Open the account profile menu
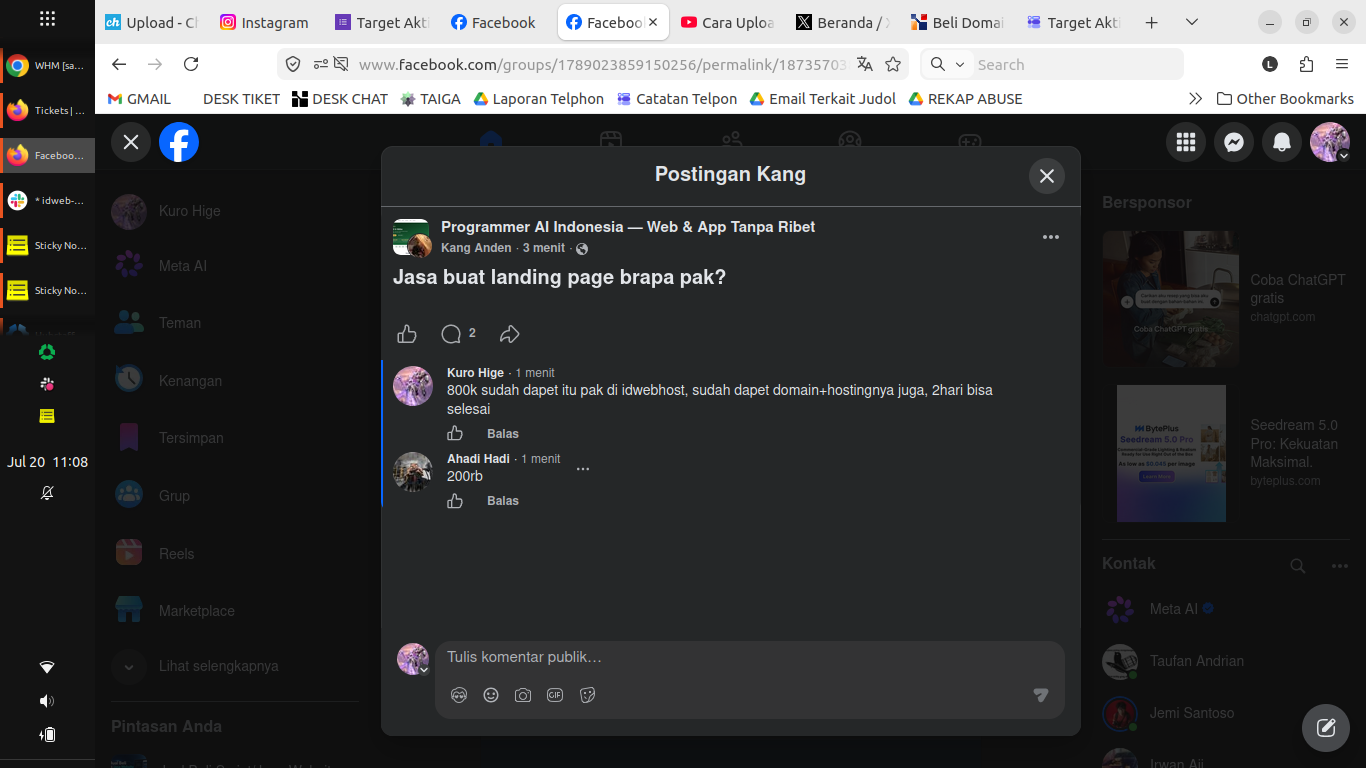This screenshot has width=1366, height=768. [1330, 143]
